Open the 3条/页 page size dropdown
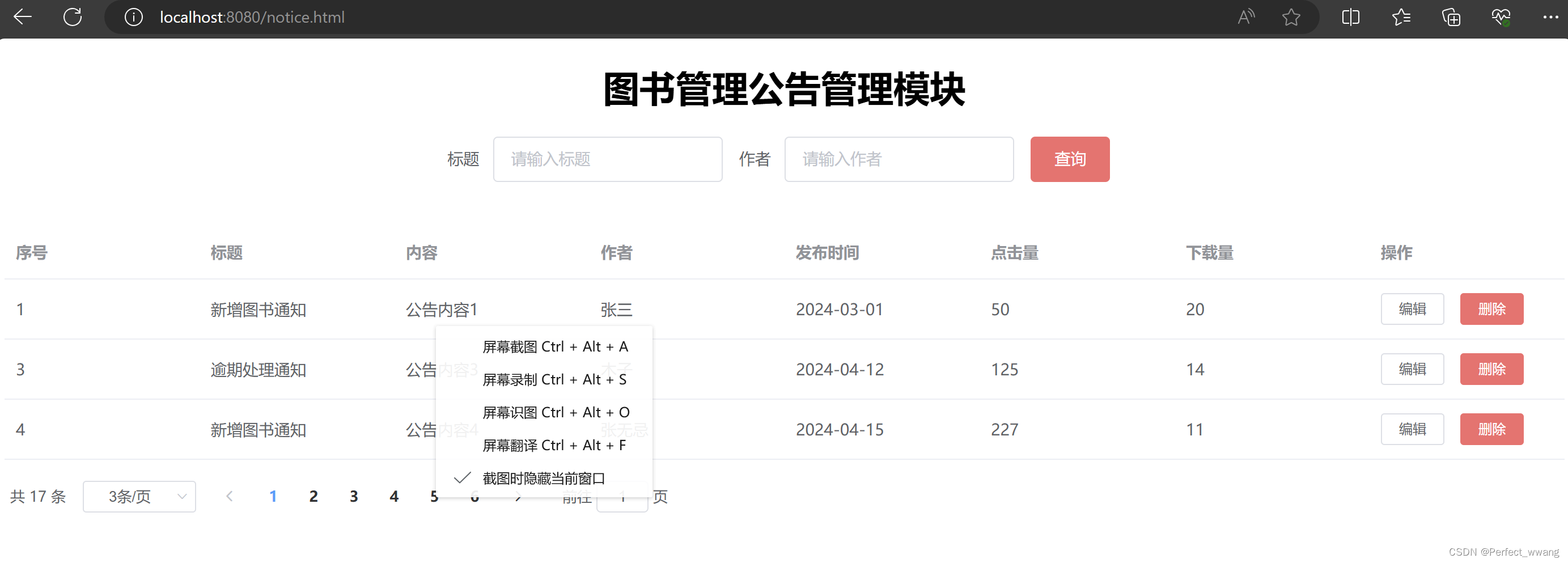The height and width of the screenshot is (563, 1568). coord(139,497)
